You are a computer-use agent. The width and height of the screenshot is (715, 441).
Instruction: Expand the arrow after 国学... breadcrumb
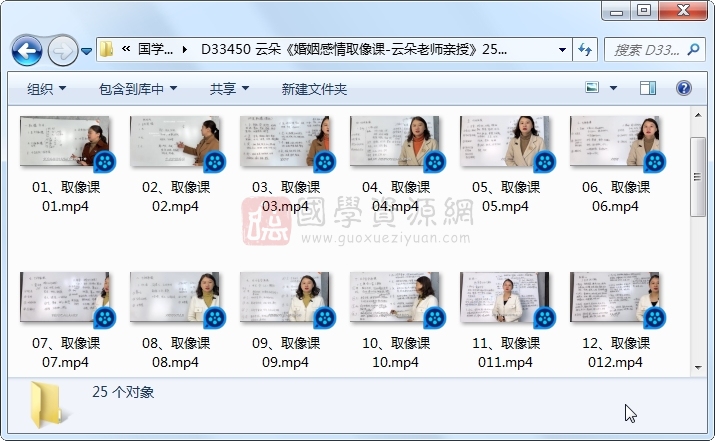coord(185,49)
